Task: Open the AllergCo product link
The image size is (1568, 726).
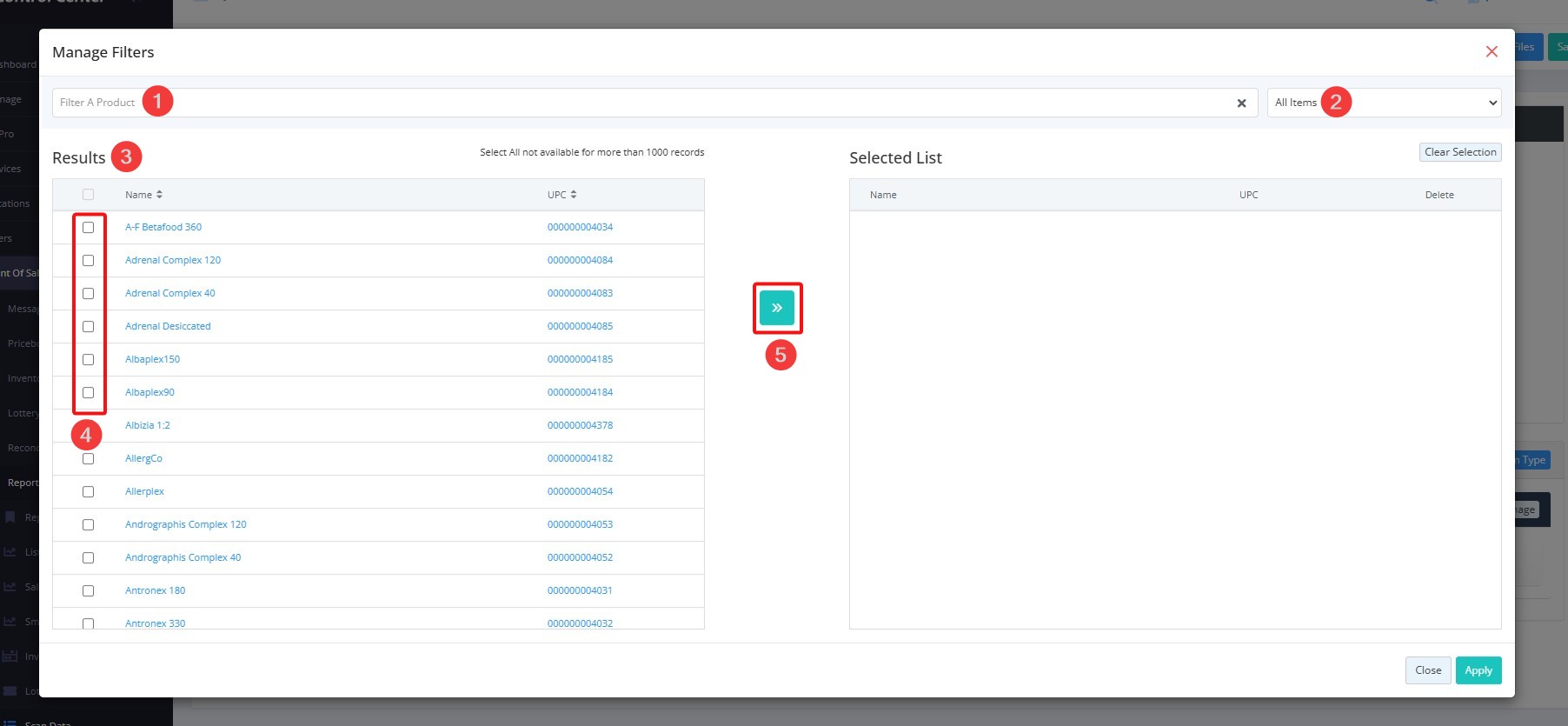Action: tap(143, 459)
